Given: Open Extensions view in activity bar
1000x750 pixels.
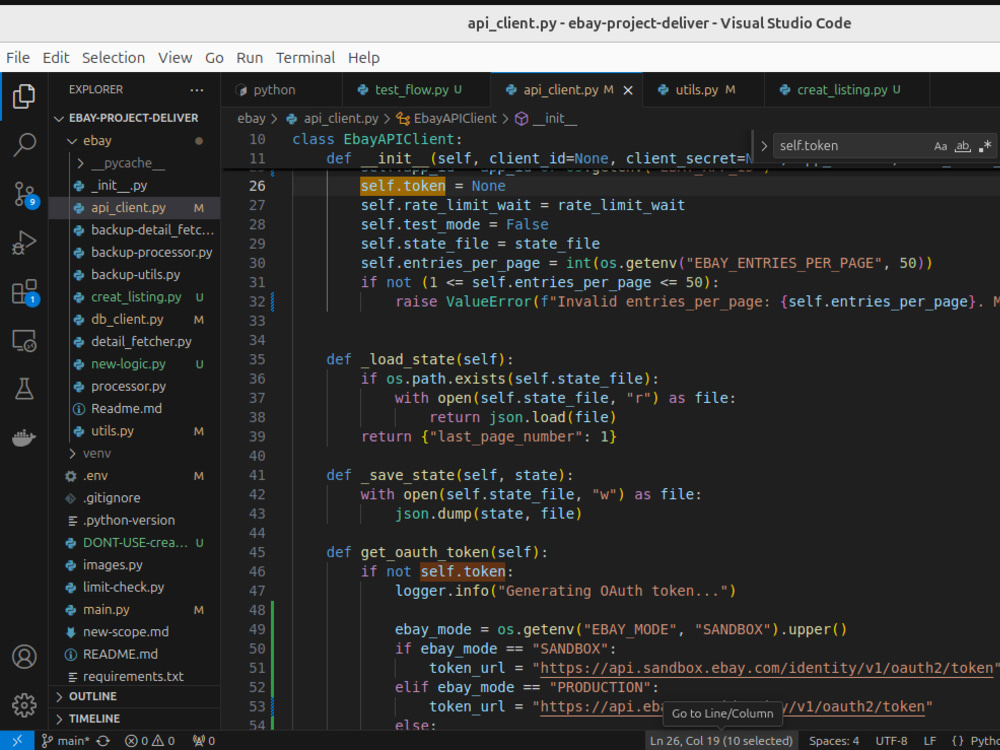Looking at the screenshot, I should click(x=24, y=292).
